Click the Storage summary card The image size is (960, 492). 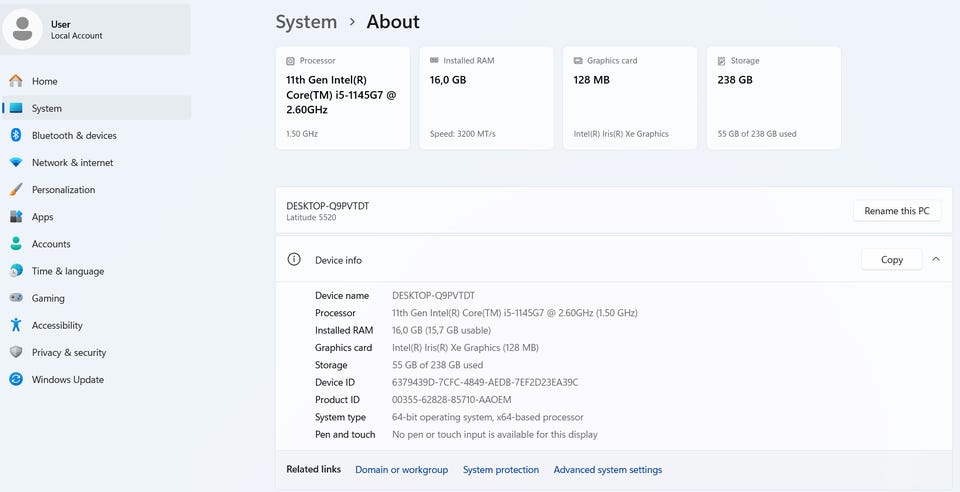774,98
